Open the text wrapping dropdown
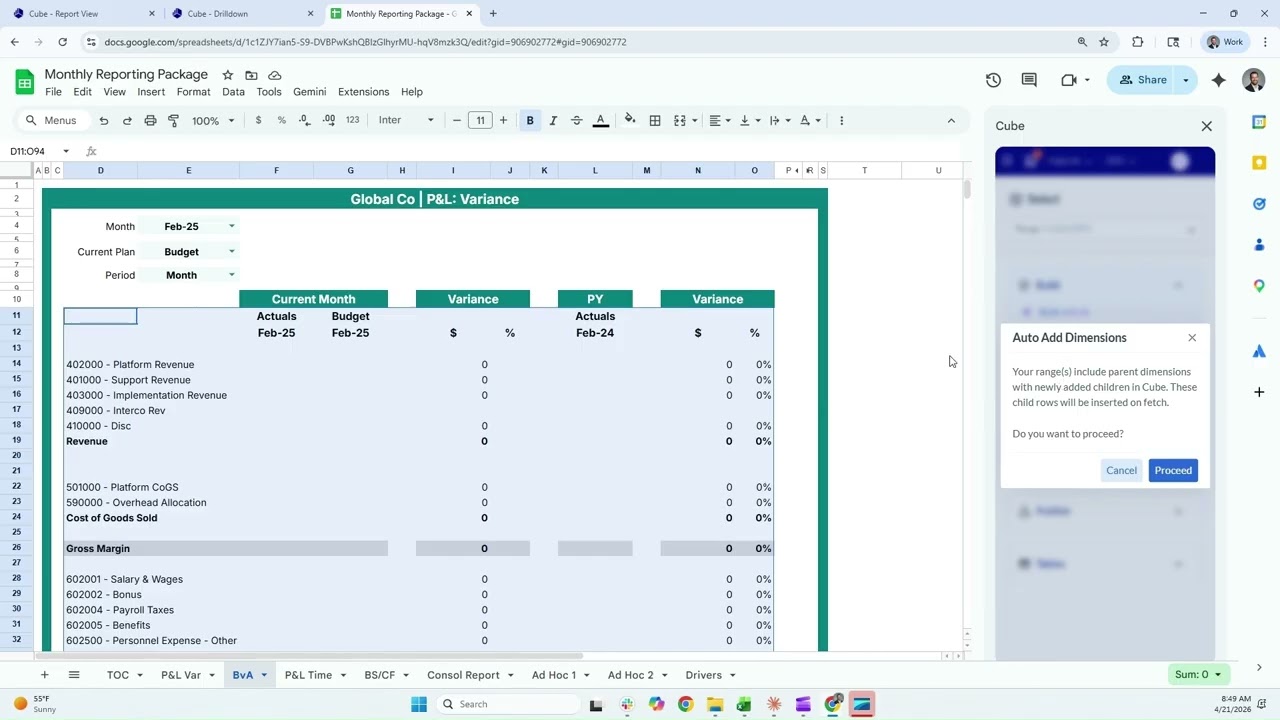 point(779,120)
